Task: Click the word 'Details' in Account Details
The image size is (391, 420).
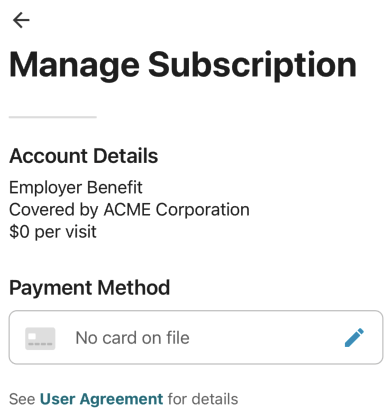Action: click(x=125, y=156)
